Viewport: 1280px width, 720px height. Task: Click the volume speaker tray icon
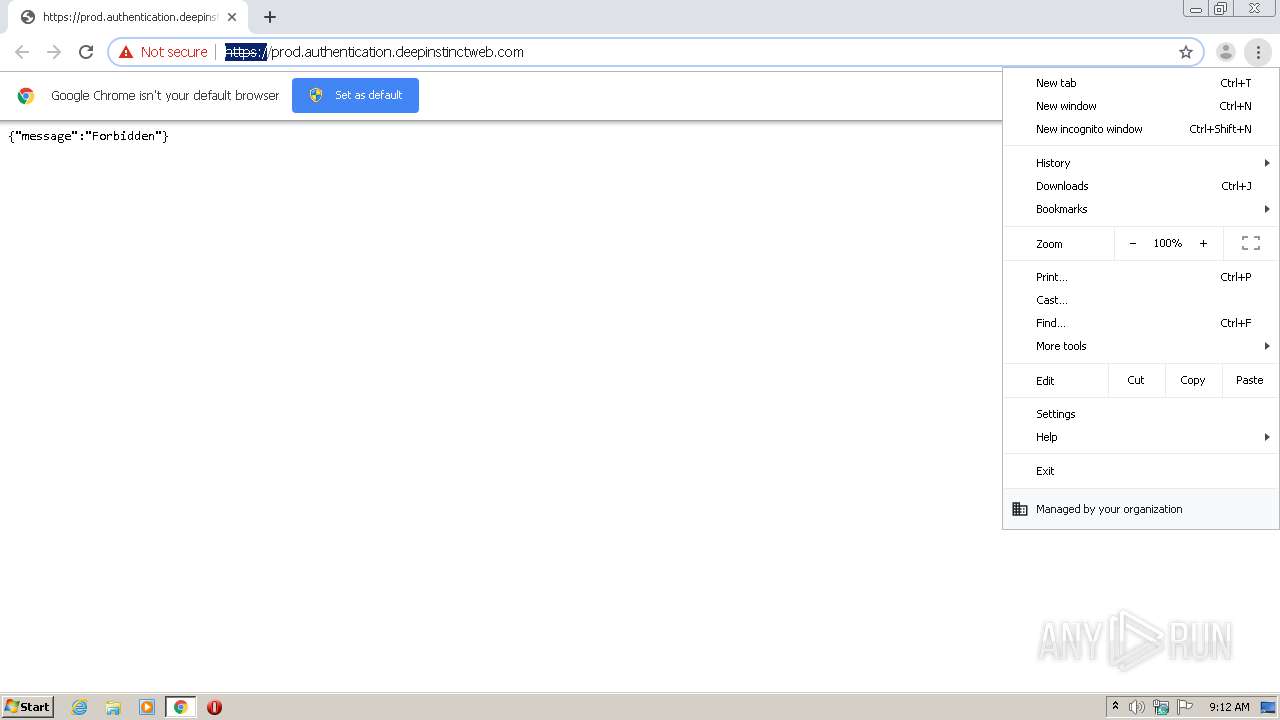tap(1137, 707)
